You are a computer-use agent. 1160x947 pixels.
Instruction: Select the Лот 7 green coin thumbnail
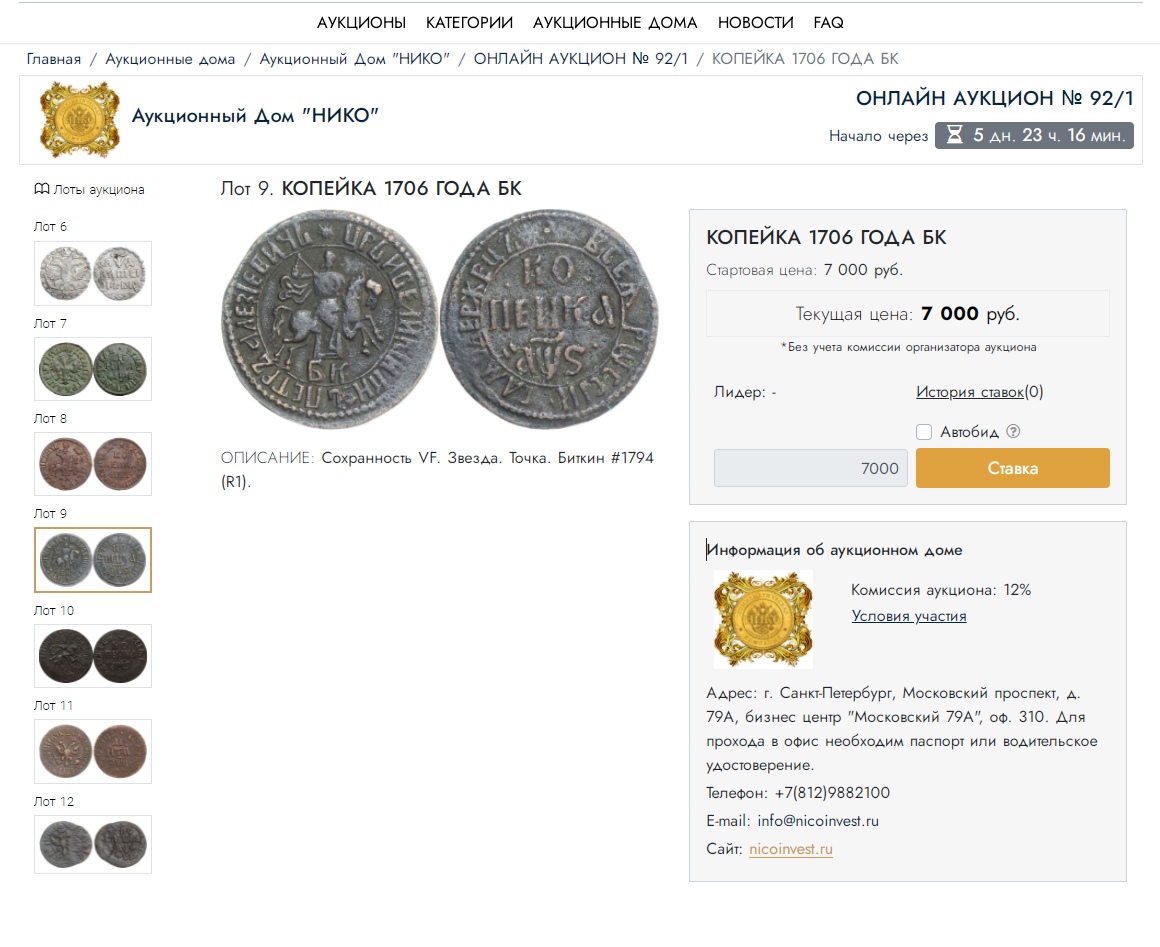93,369
